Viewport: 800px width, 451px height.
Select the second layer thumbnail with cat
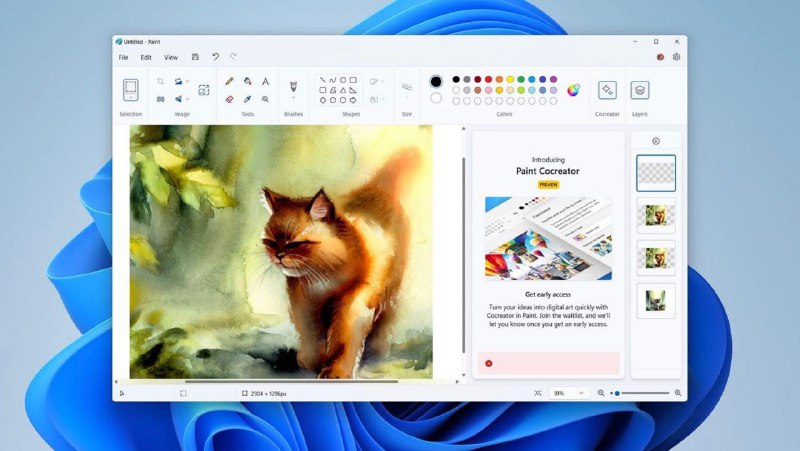(656, 215)
